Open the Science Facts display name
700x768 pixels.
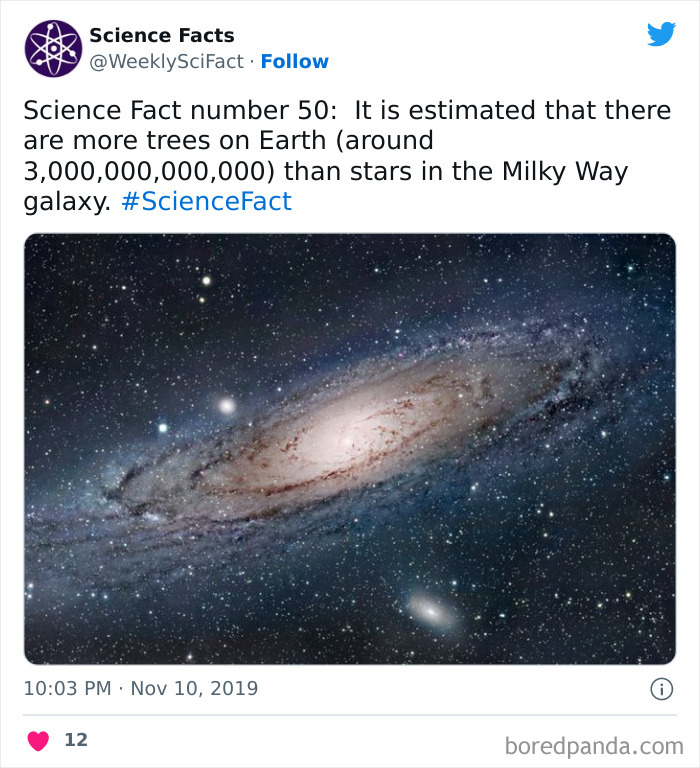pyautogui.click(x=162, y=35)
